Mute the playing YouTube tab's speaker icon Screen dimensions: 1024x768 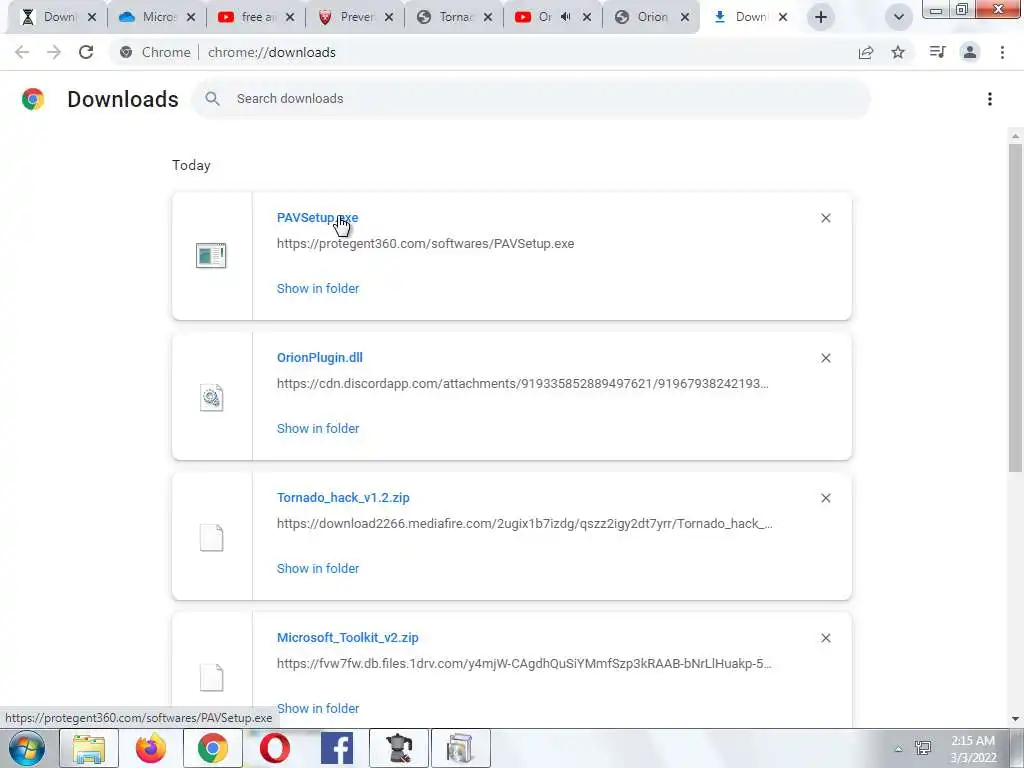point(566,17)
